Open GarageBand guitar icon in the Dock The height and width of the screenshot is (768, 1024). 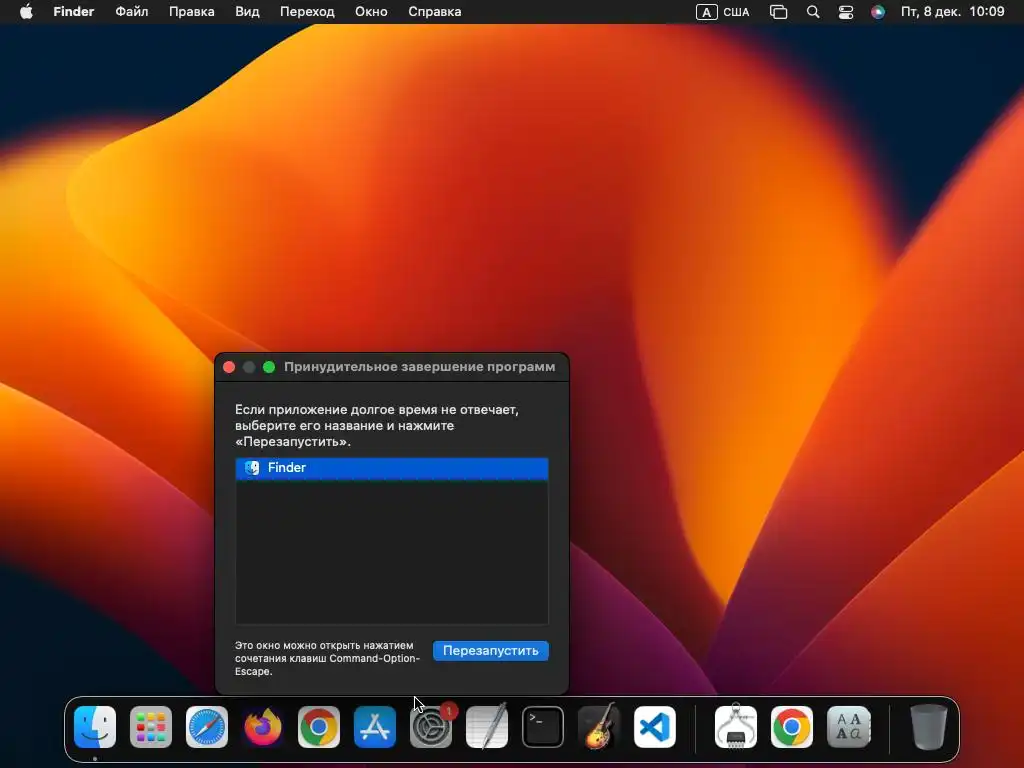(x=599, y=727)
